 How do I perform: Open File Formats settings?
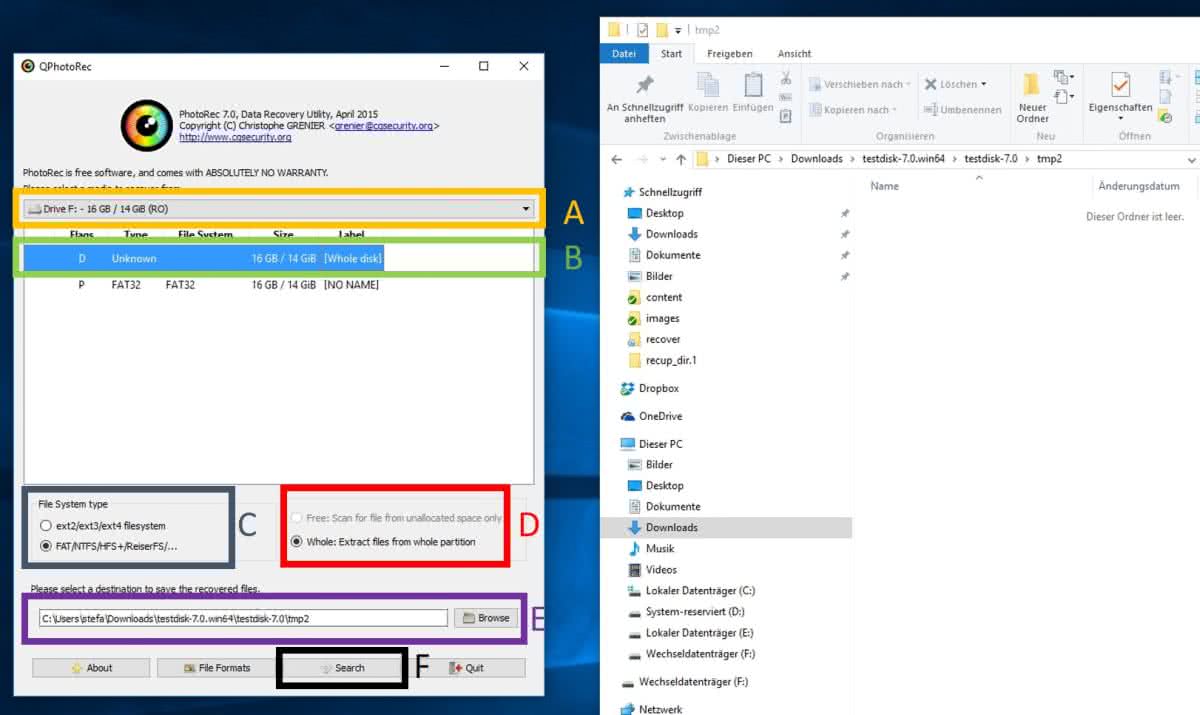pos(216,668)
